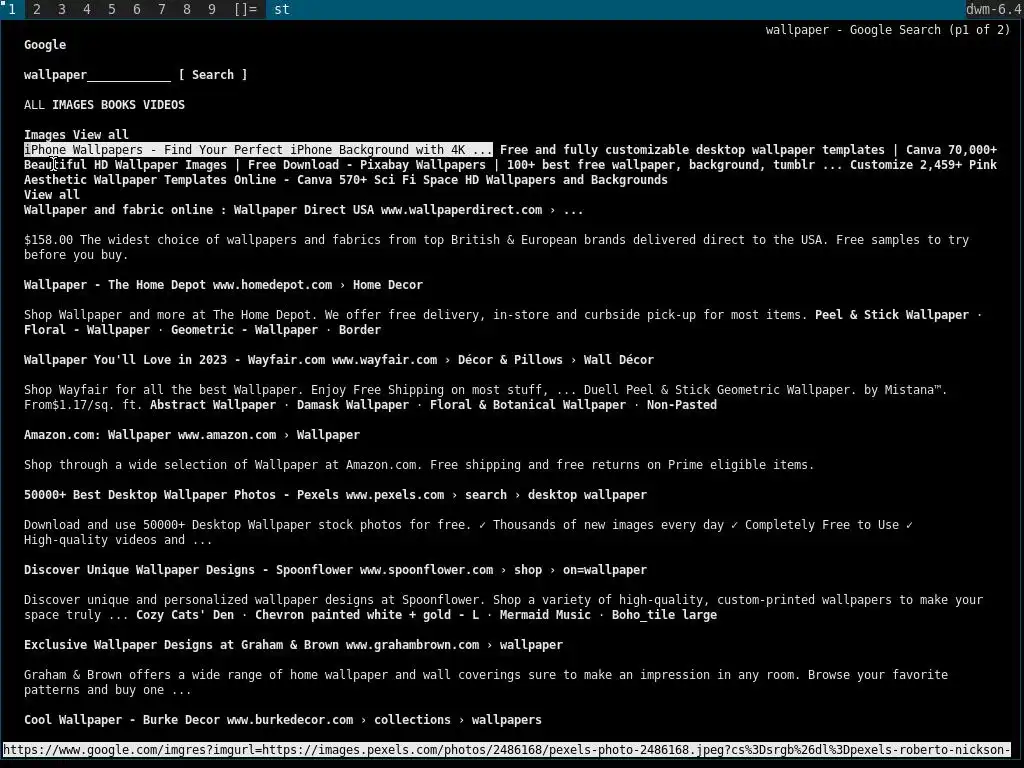The image size is (1024, 768).
Task: Switch to dwm tag 7
Action: coord(161,9)
